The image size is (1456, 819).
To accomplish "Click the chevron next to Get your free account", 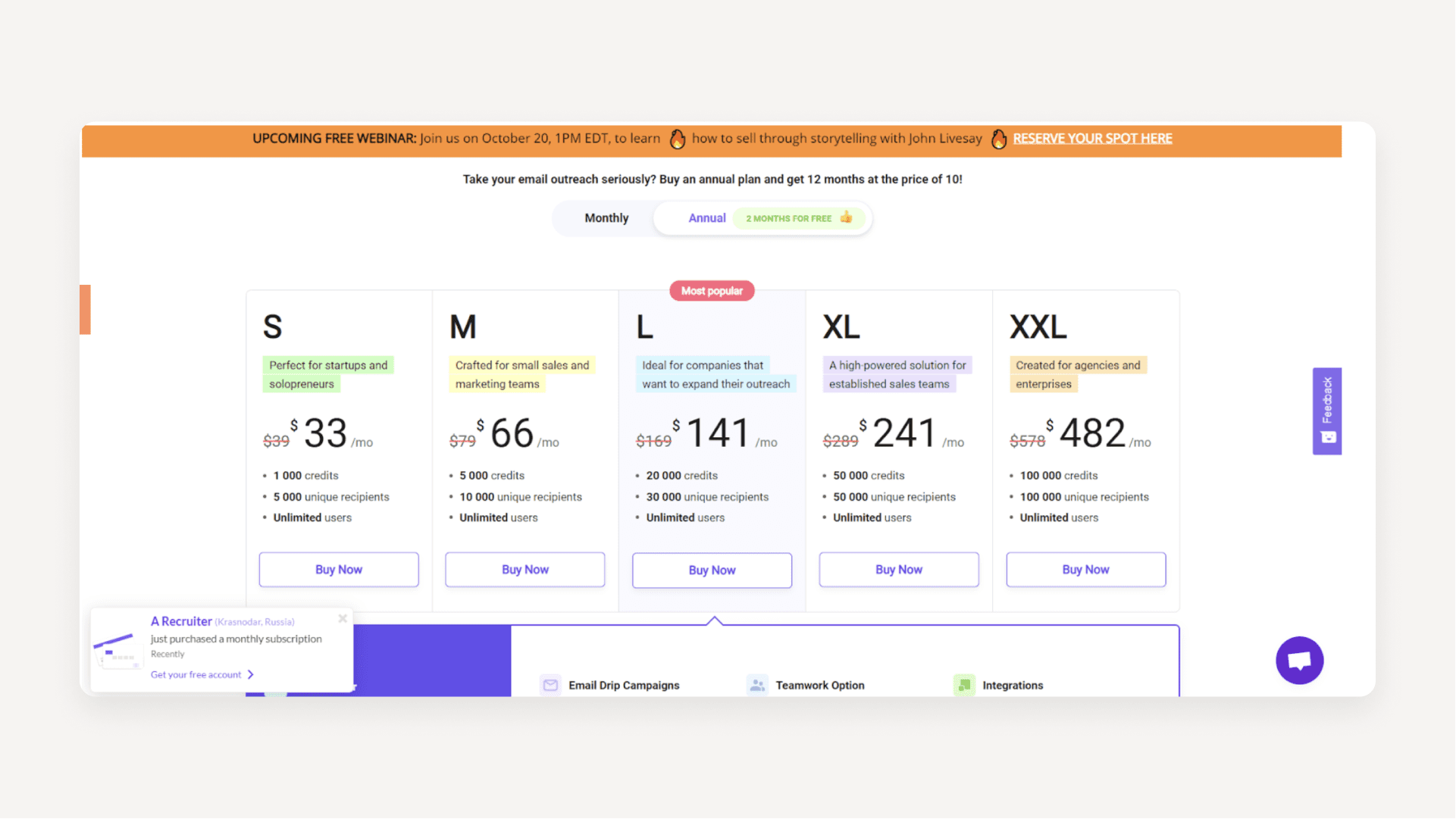I will pos(251,674).
